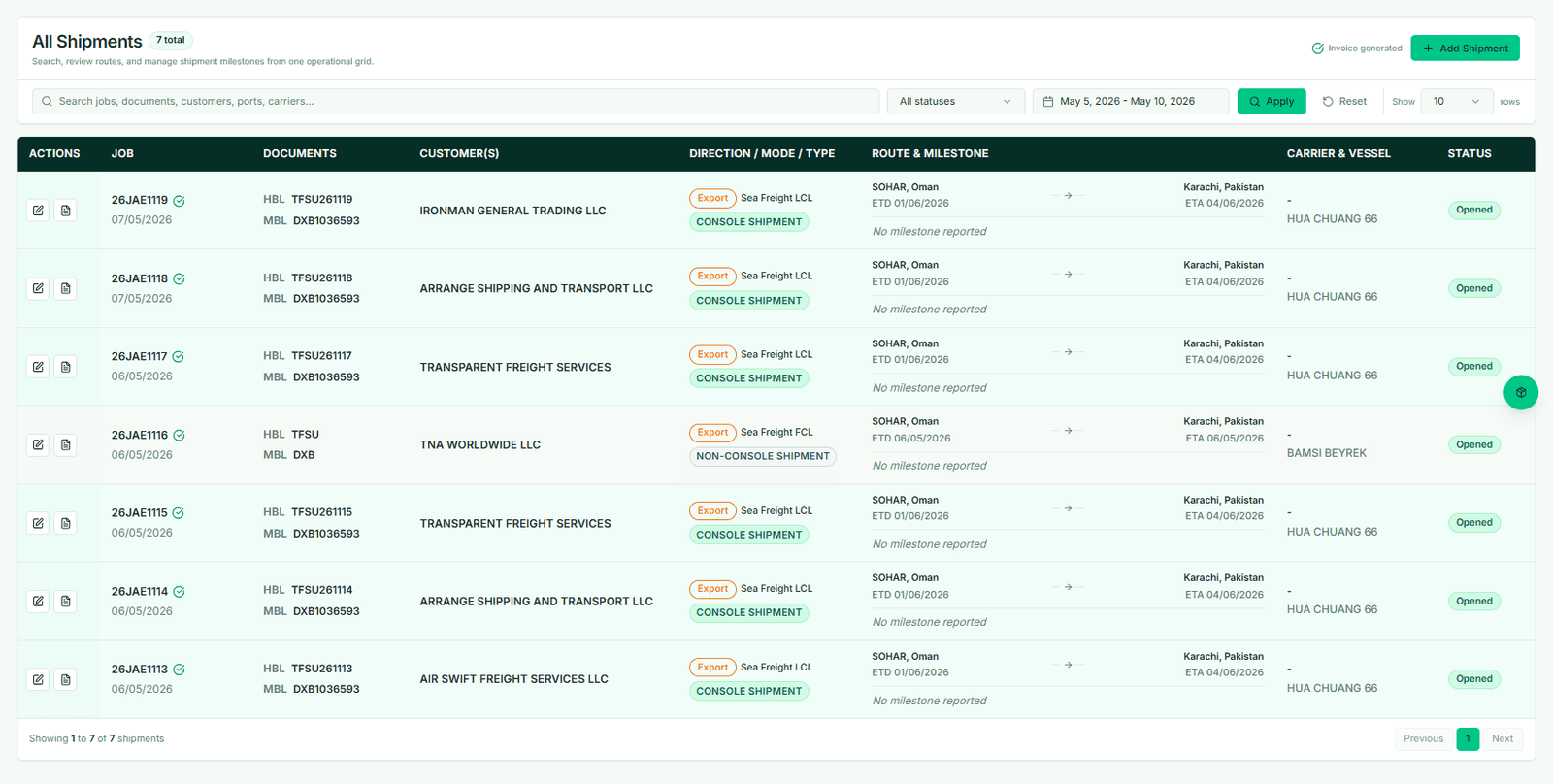View documents icon for job 26JAE1118
Screen dimensions: 1553x784
pyautogui.click(x=65, y=288)
